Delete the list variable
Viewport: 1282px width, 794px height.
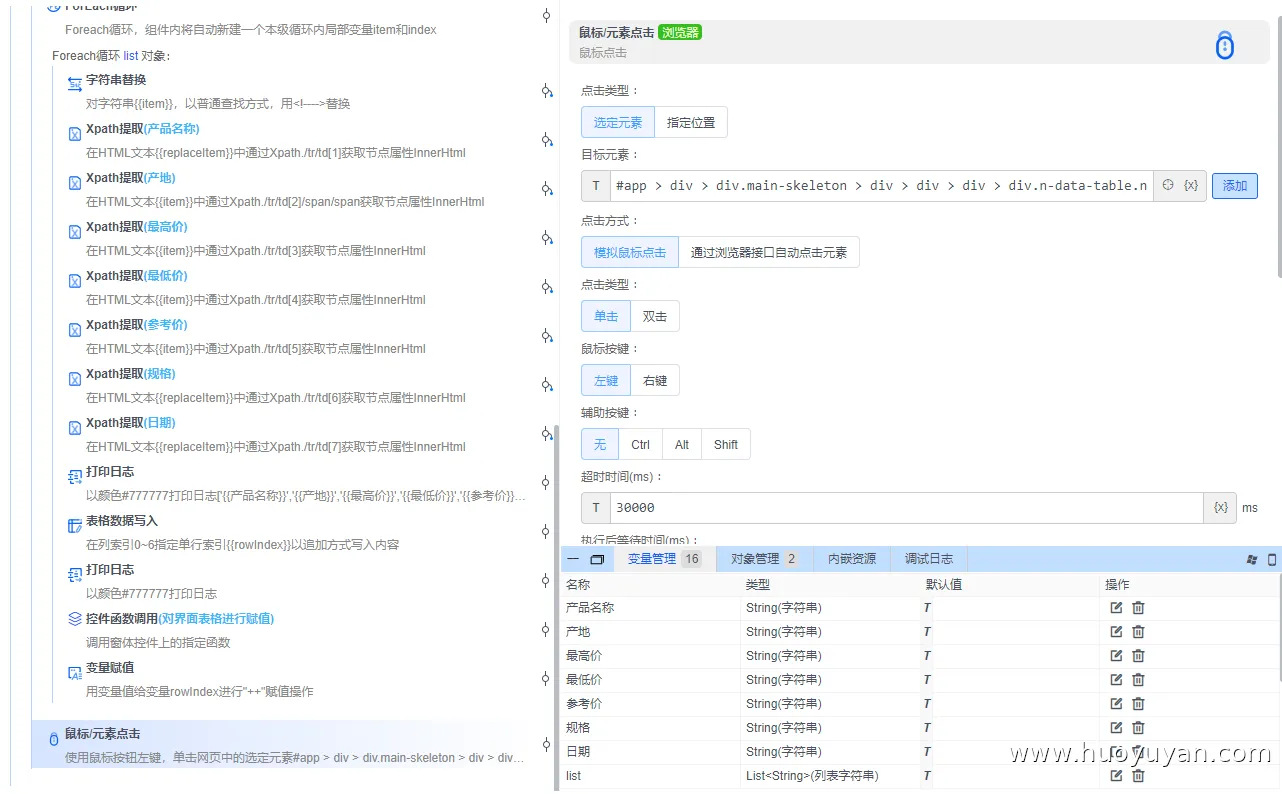1138,776
